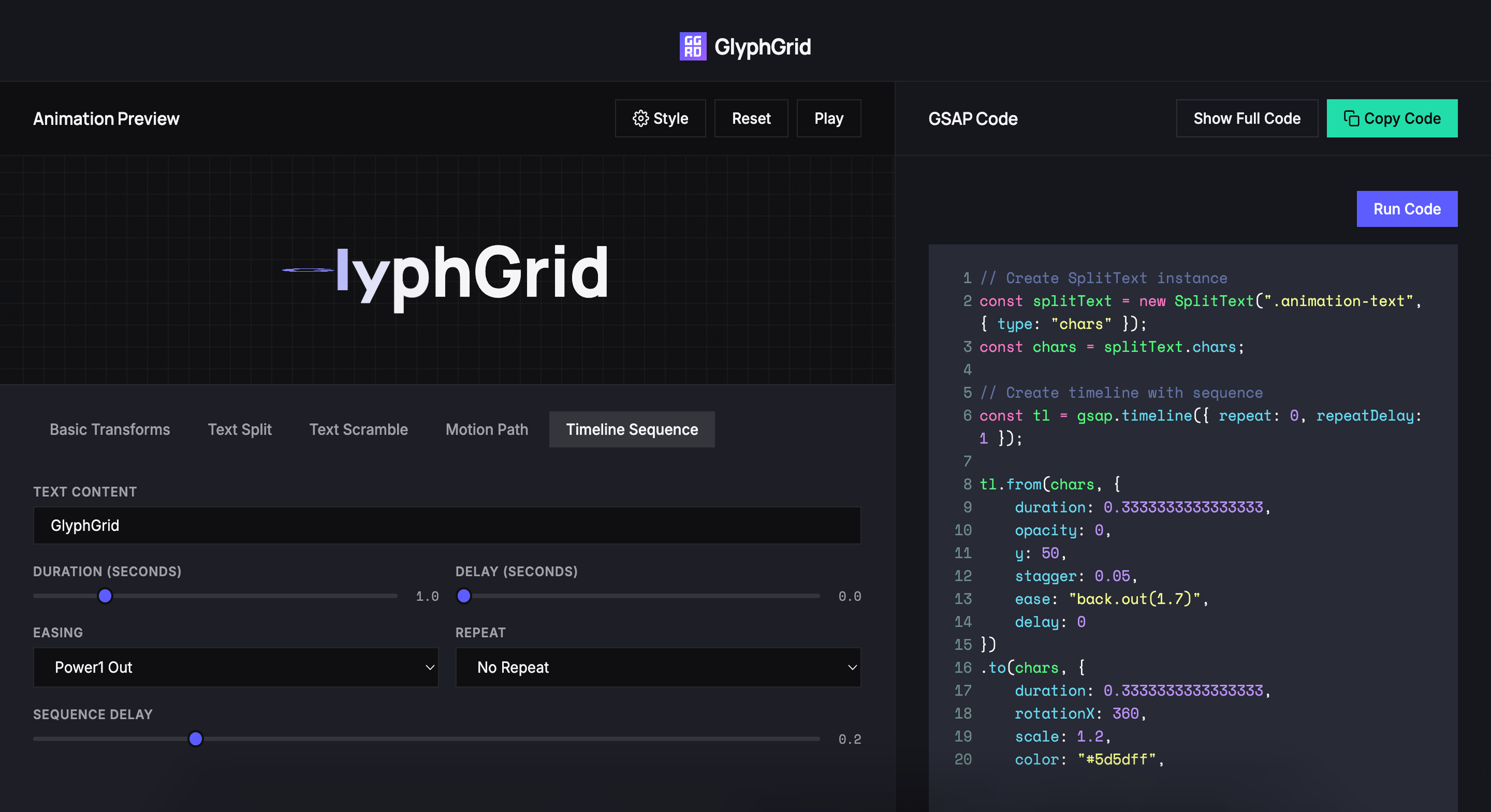Click the 'GSAP Code' heading
Image resolution: width=1491 pixels, height=812 pixels.
tap(972, 119)
